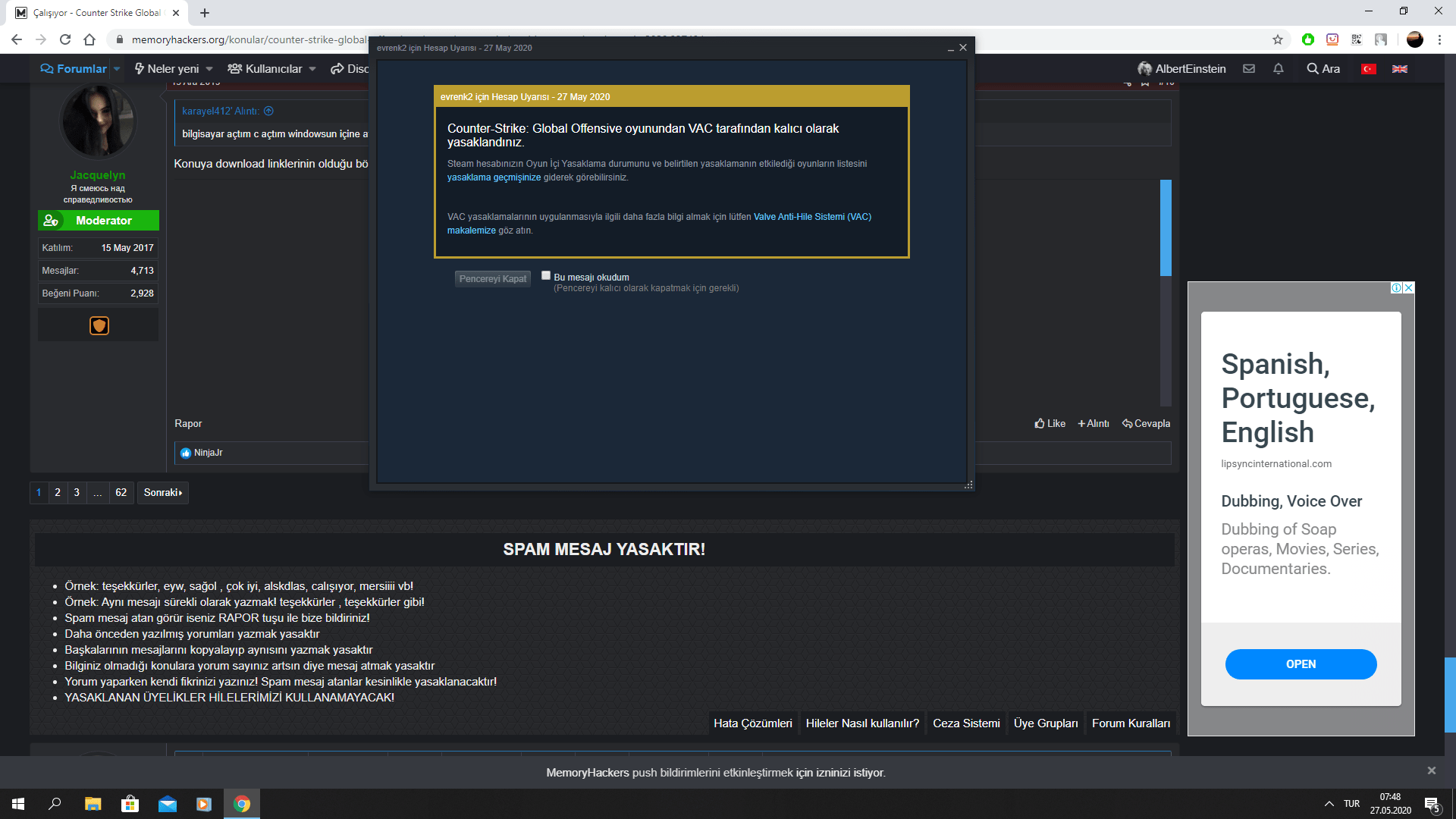1456x819 pixels.
Task: Open the browser home page
Action: point(89,39)
